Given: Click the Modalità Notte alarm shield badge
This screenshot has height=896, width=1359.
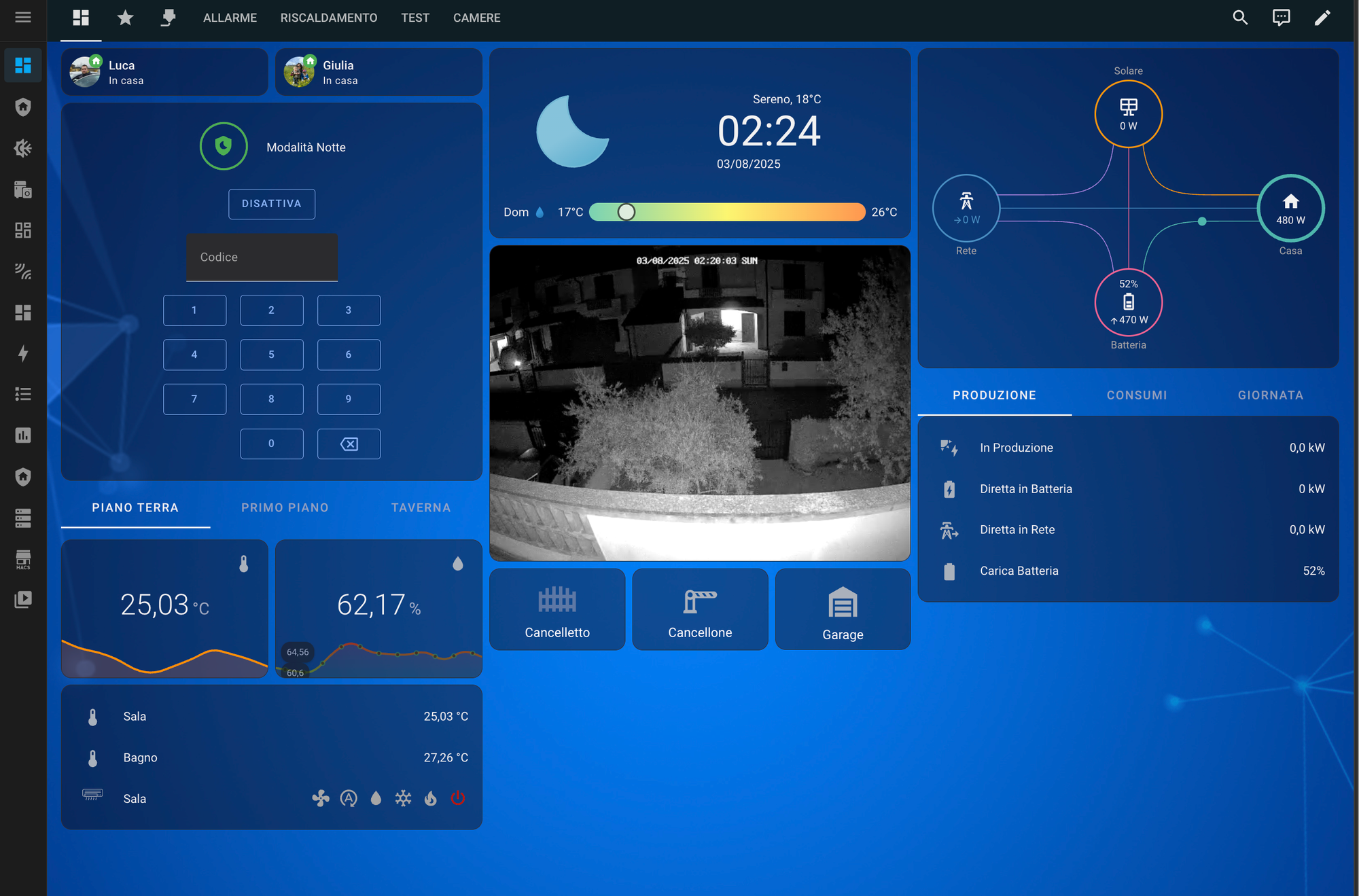Looking at the screenshot, I should click(224, 146).
